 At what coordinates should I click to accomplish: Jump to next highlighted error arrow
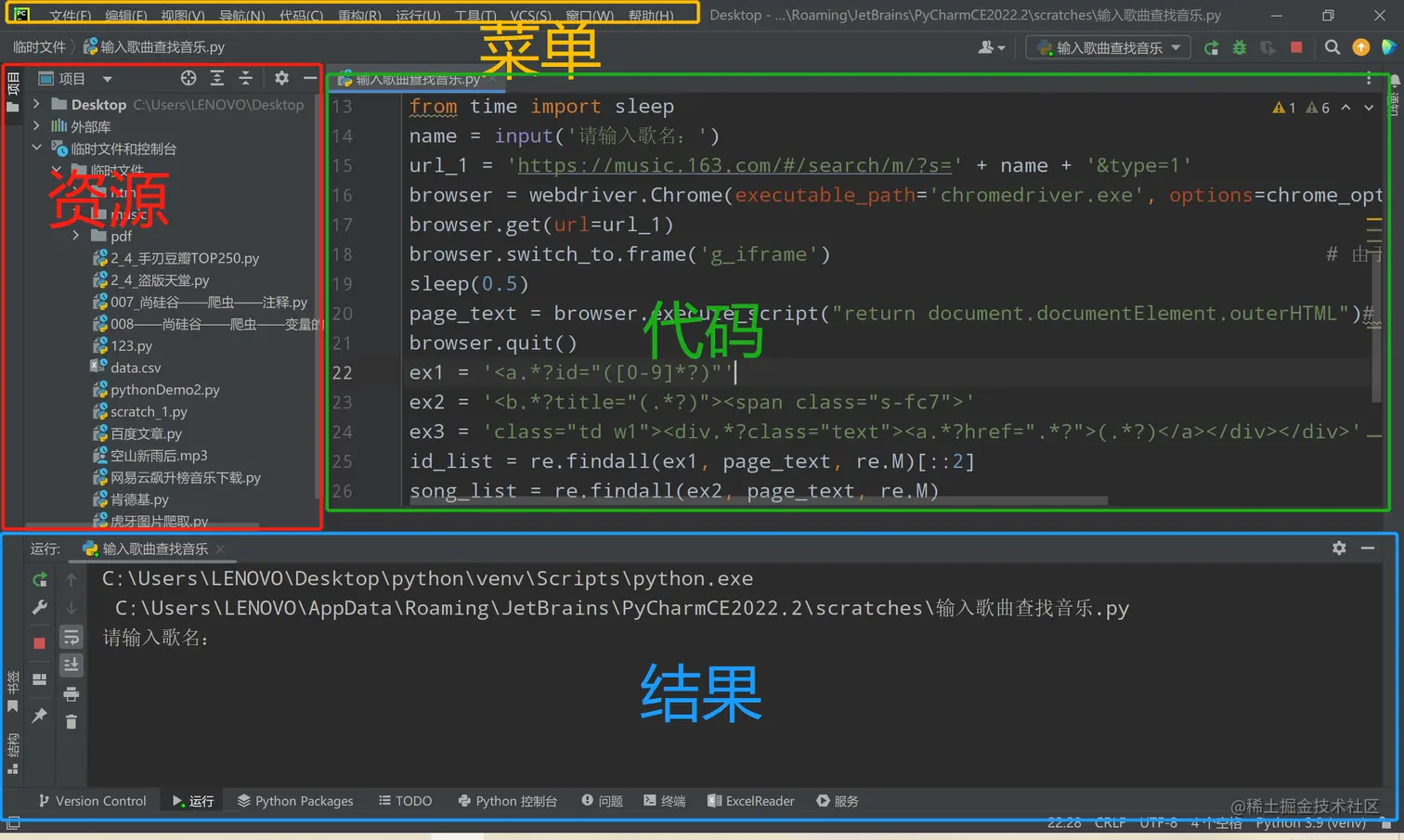click(1369, 108)
